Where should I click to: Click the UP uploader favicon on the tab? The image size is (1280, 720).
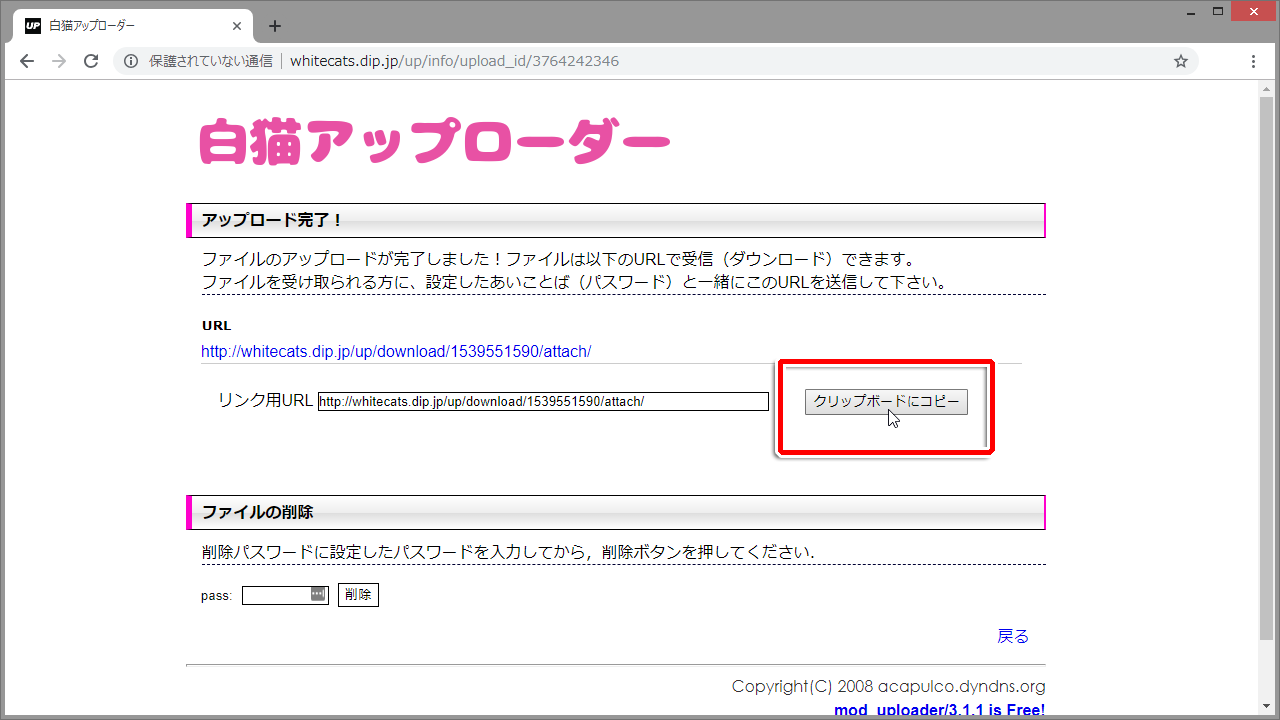pyautogui.click(x=32, y=25)
